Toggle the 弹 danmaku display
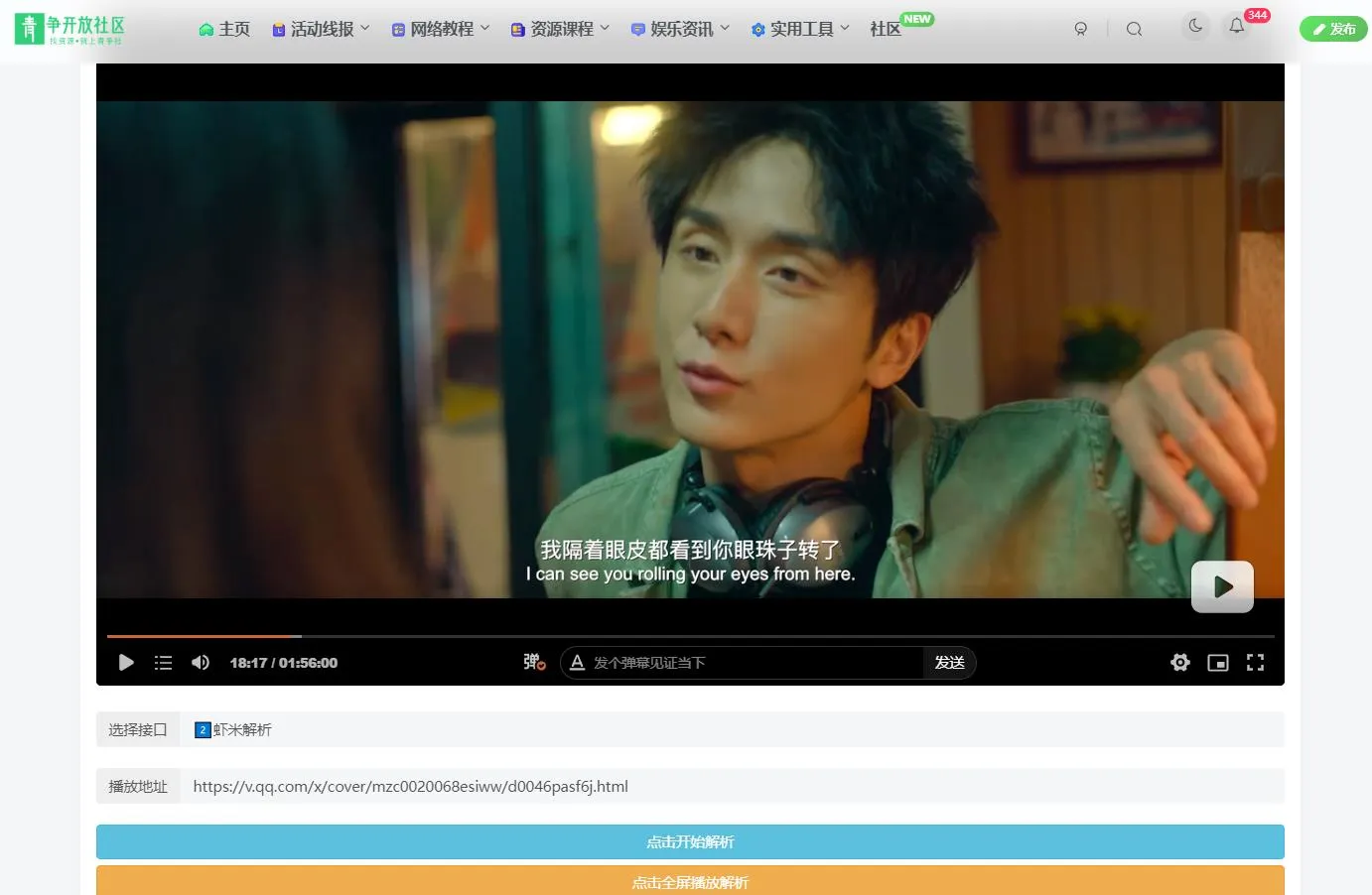The width and height of the screenshot is (1372, 895). click(534, 662)
